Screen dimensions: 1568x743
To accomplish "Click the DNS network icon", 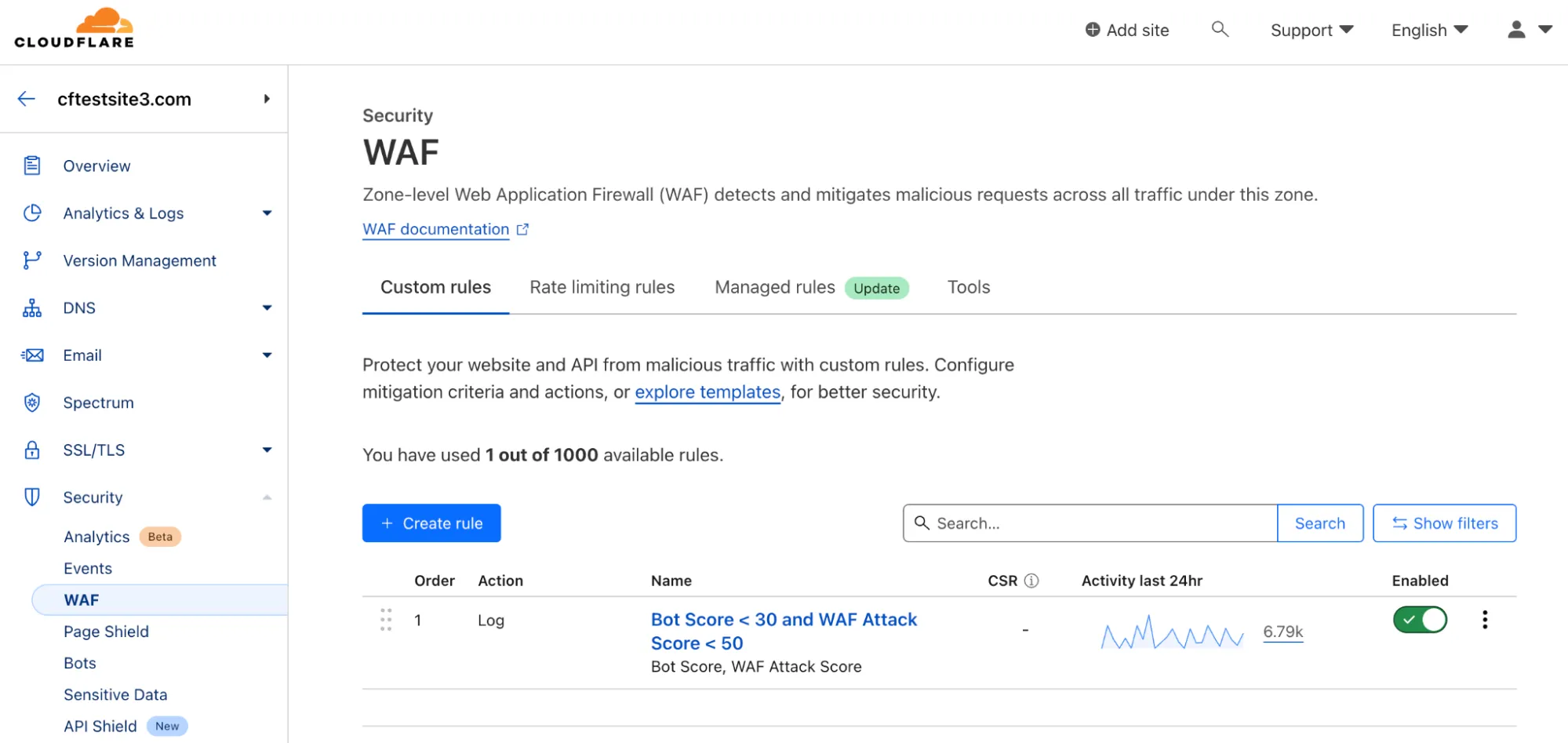I will pos(31,308).
